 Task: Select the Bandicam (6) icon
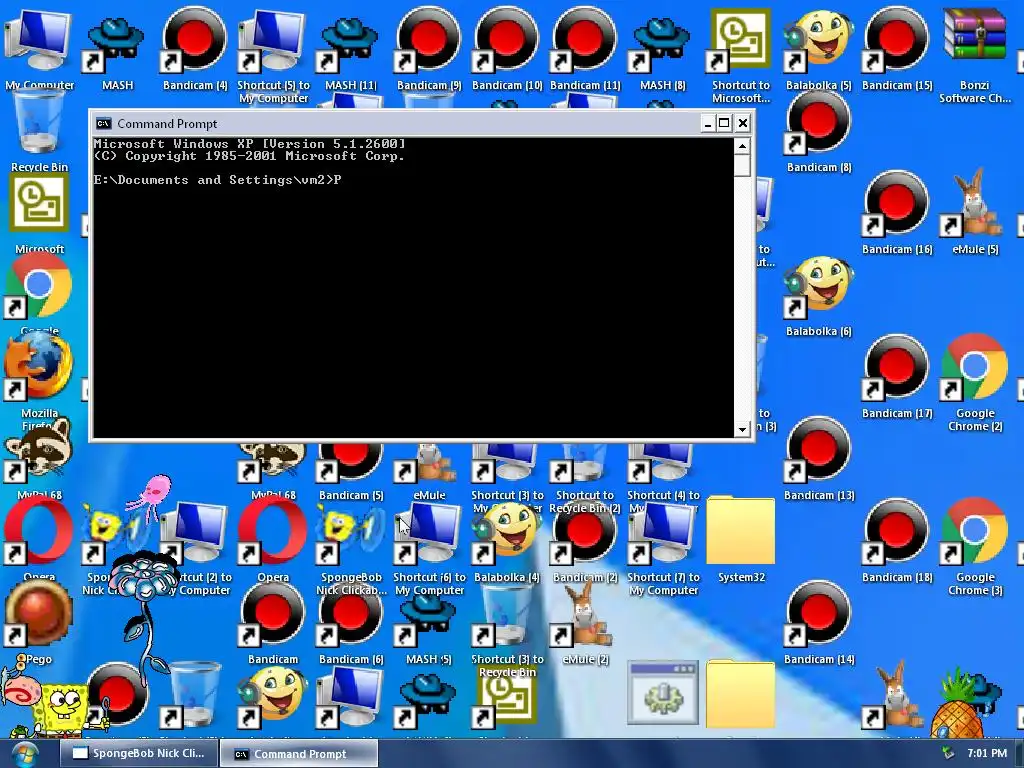(351, 615)
